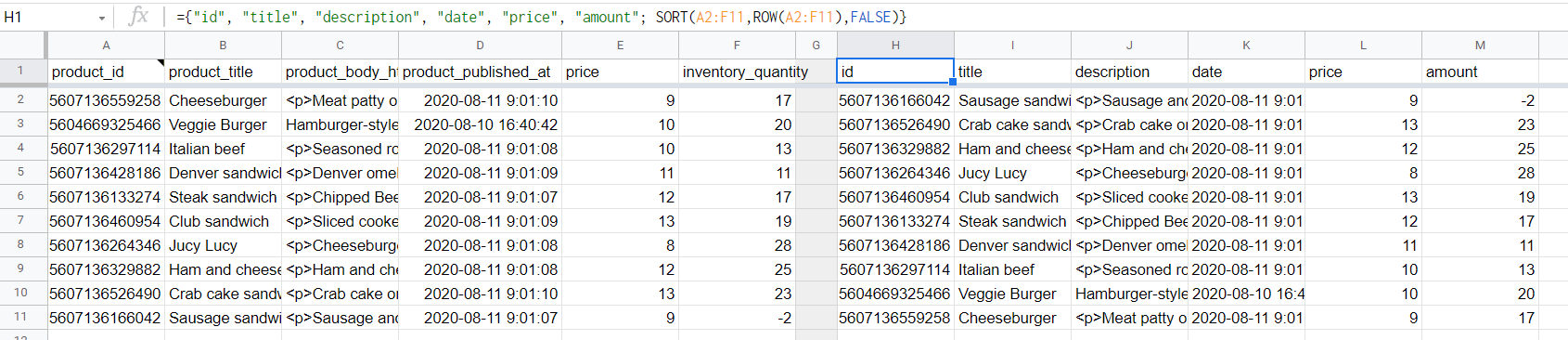The image size is (1568, 340).
Task: Click the 'date' cell in K1
Action: [1246, 72]
